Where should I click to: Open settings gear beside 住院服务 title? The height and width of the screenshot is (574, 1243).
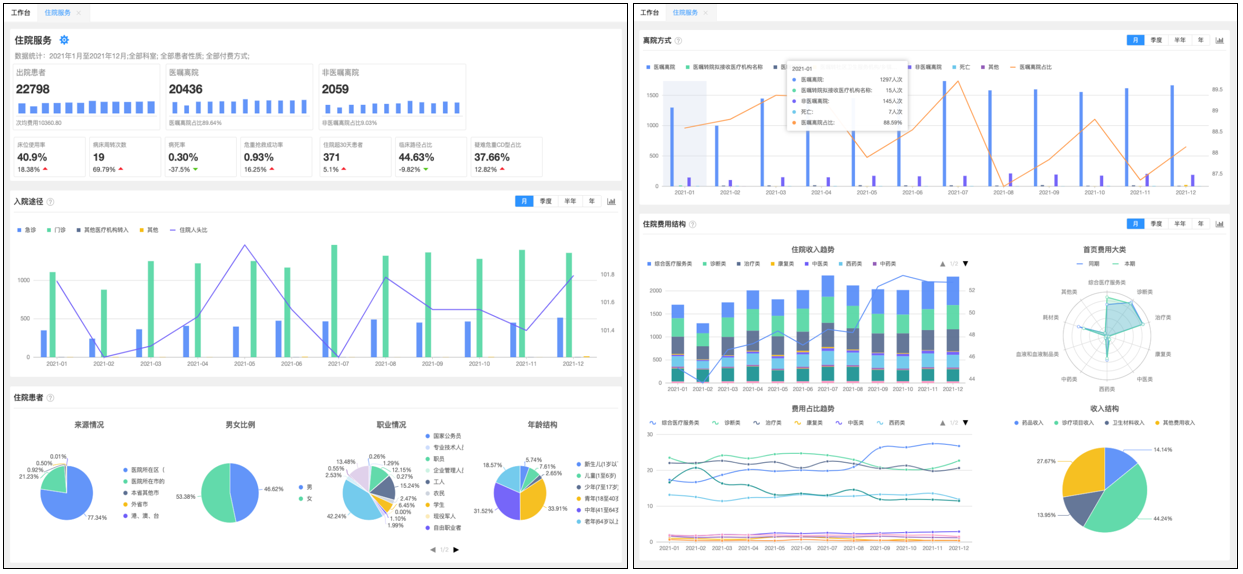click(x=64, y=40)
